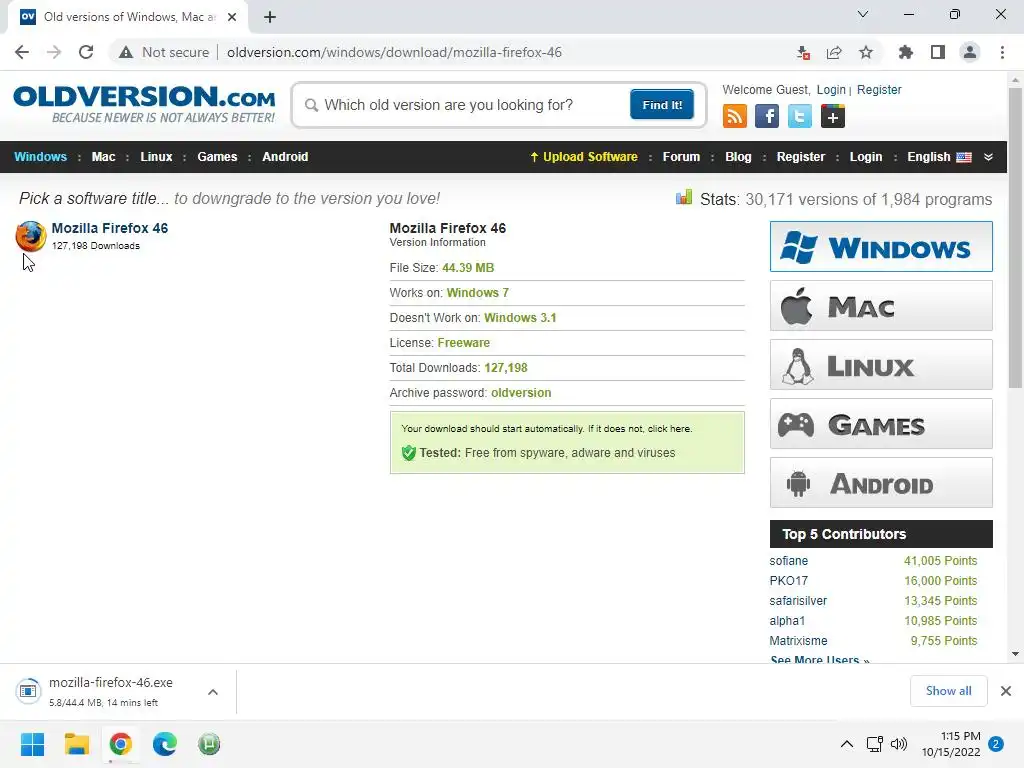
Task: Toggle the Chrome side panel icon
Action: click(938, 52)
